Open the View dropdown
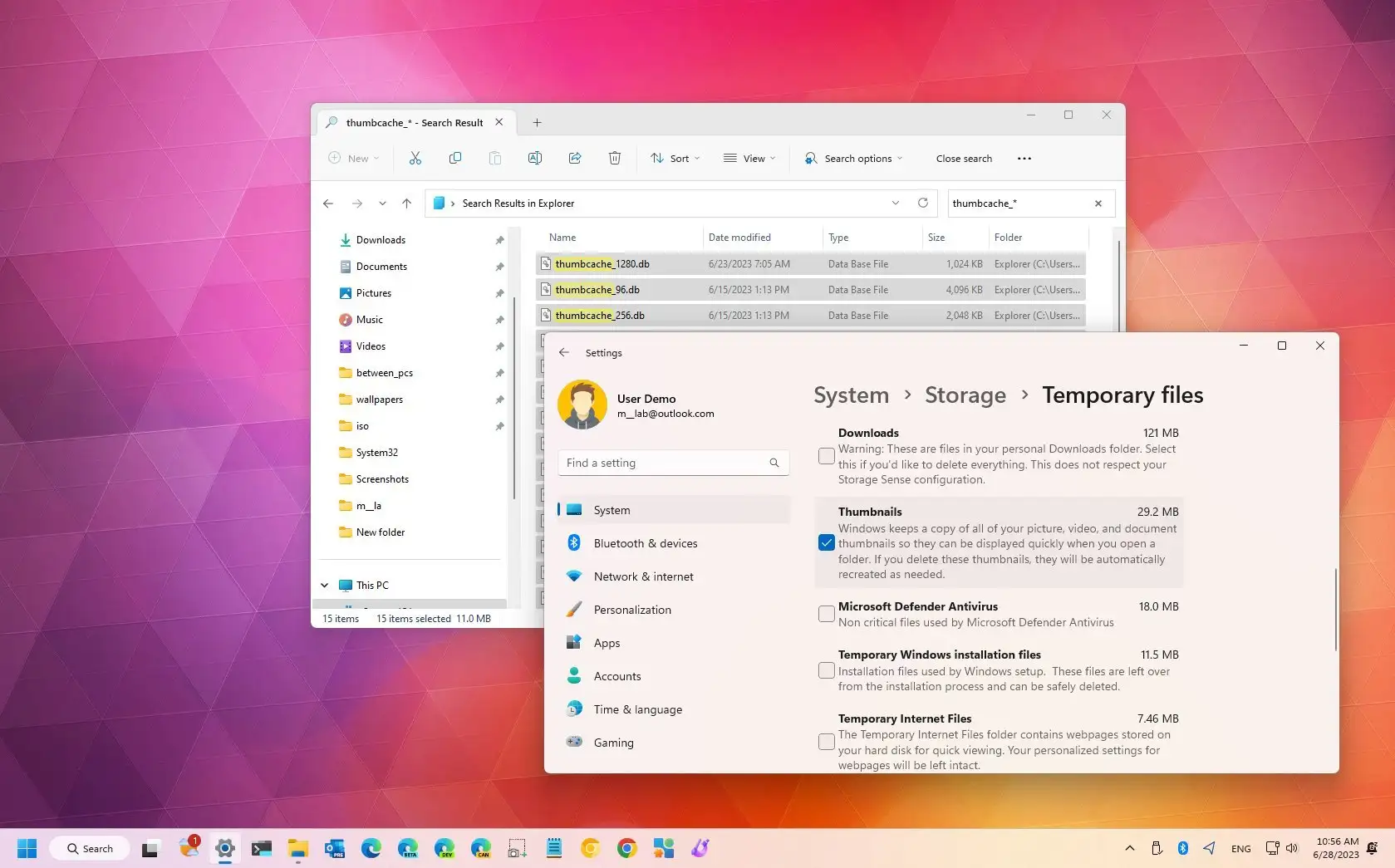 tap(749, 158)
